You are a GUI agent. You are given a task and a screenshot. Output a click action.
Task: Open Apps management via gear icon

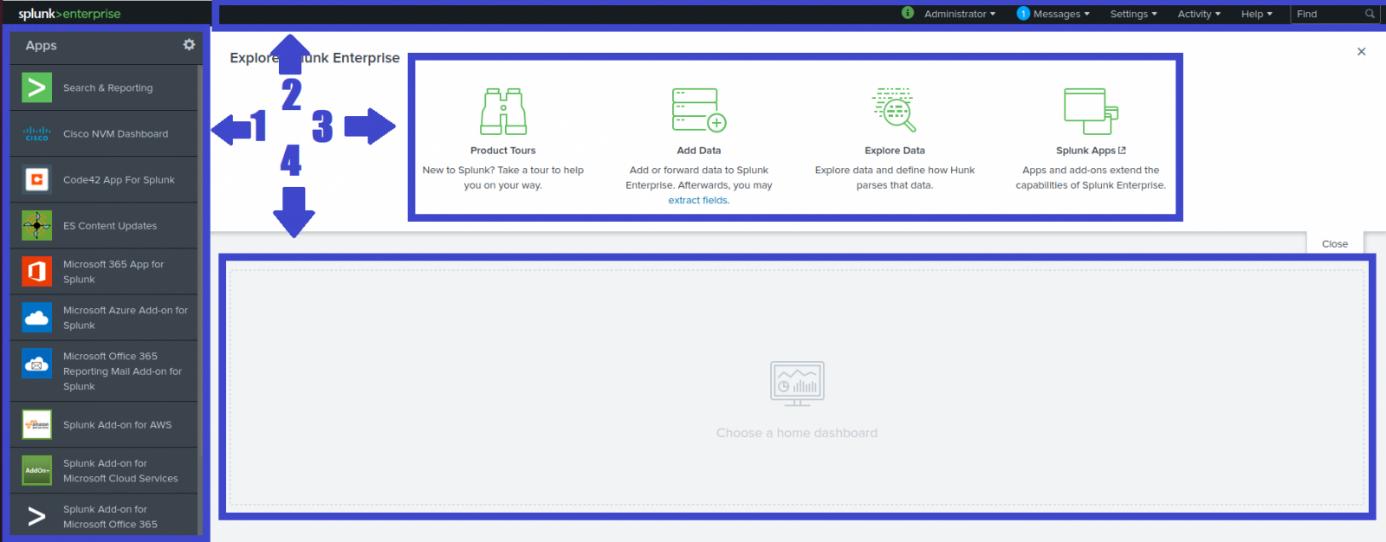click(x=189, y=45)
